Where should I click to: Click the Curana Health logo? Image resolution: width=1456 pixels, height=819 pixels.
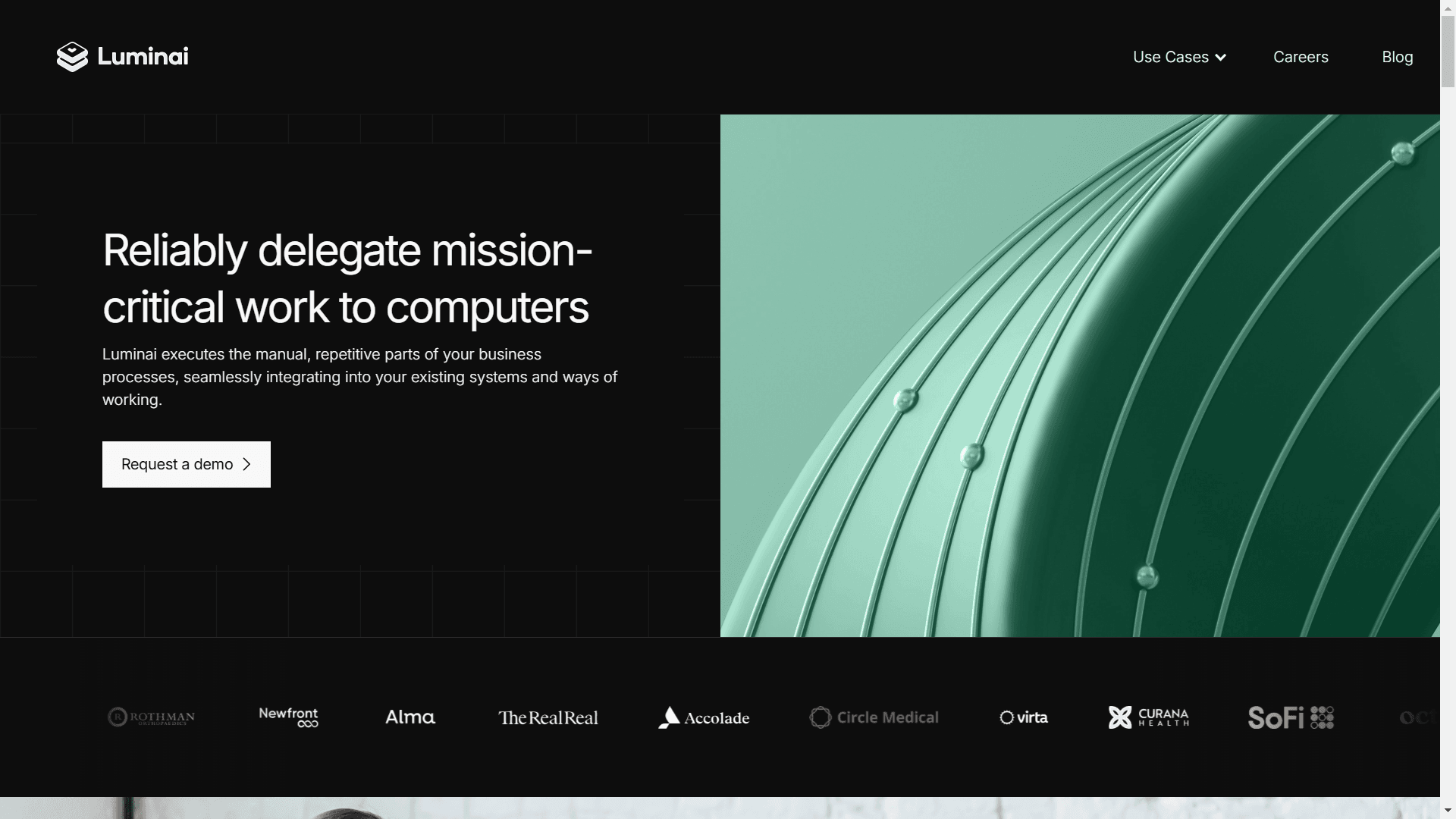click(1149, 717)
